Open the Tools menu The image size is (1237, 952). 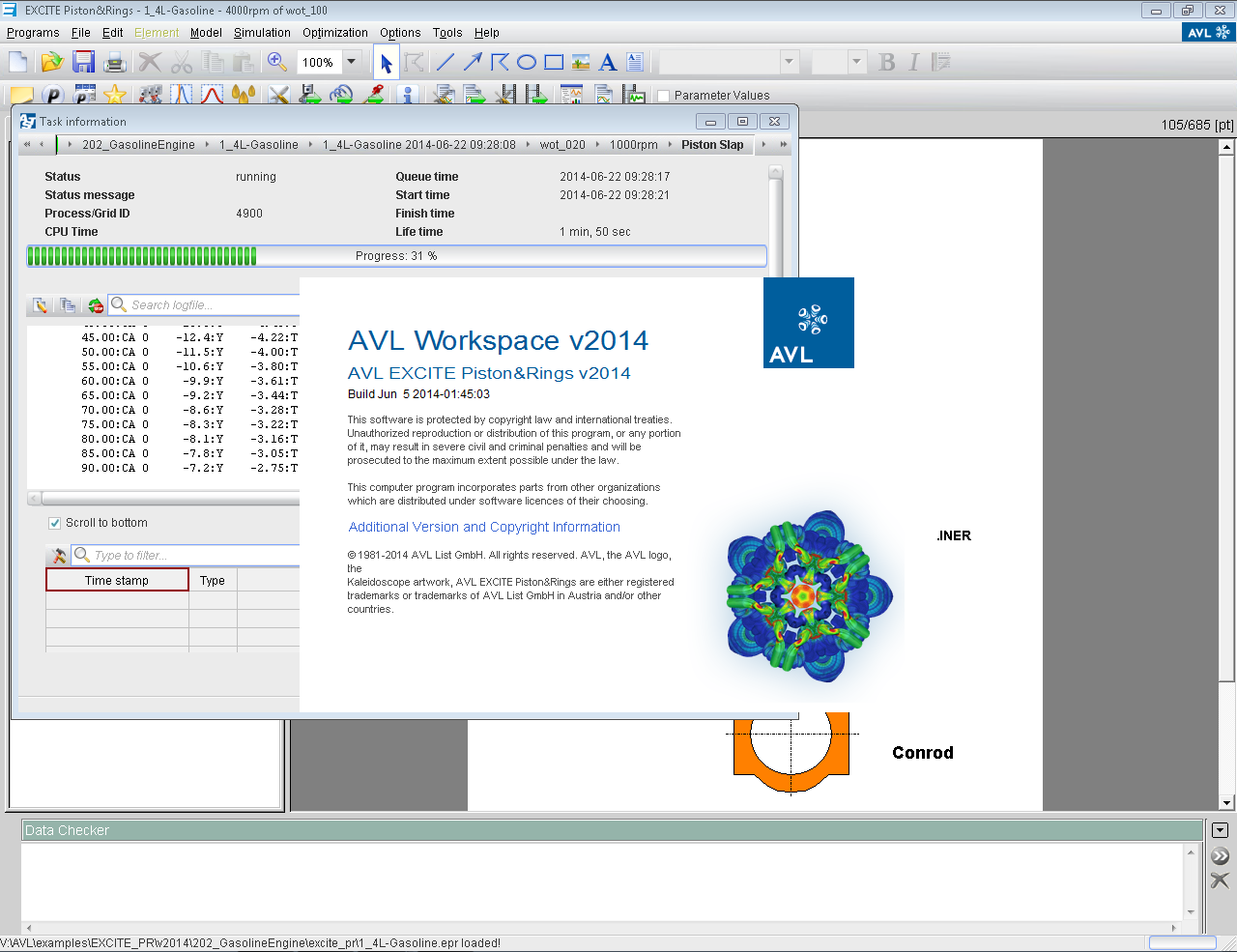tap(447, 33)
